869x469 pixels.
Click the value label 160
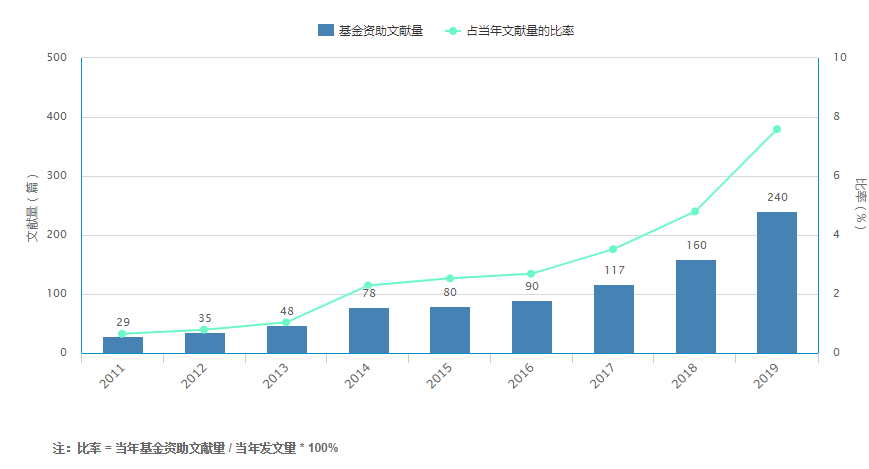(696, 245)
